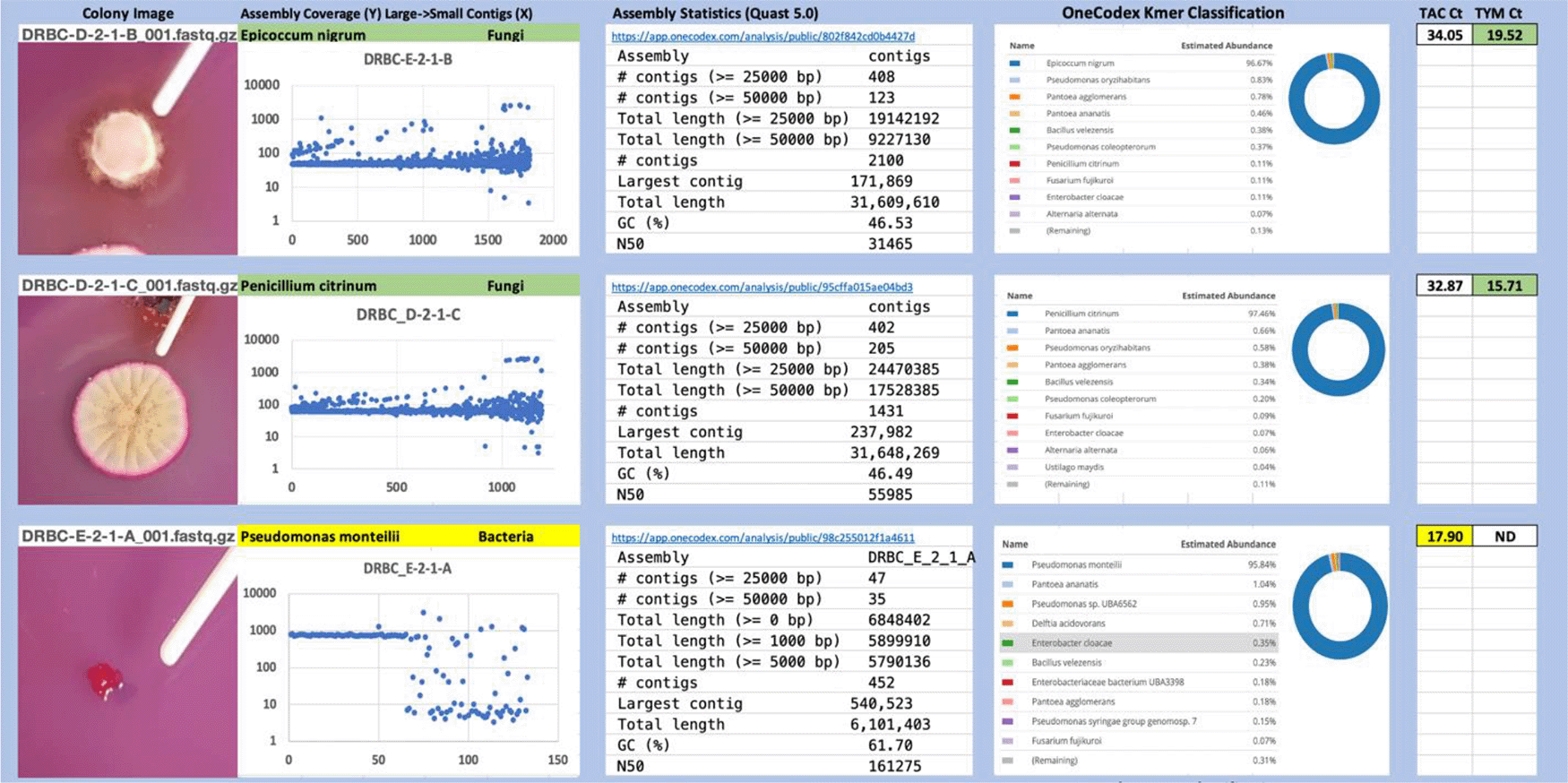This screenshot has width=1568, height=783.
Task: Click the Epicoccum nigrum colony image
Action: click(x=127, y=149)
